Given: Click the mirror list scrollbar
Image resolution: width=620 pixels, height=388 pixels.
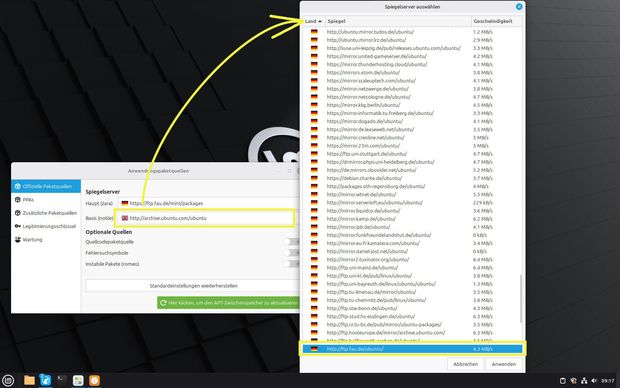Looking at the screenshot, I should coord(521,299).
